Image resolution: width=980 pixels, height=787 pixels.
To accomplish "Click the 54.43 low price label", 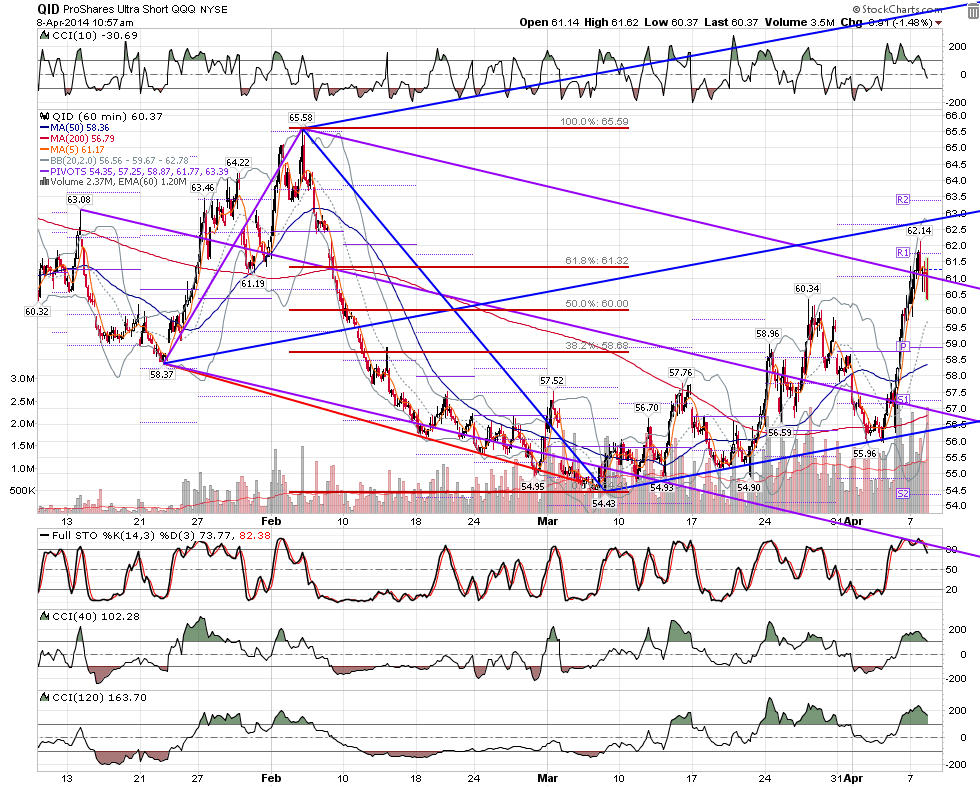I will click(603, 503).
